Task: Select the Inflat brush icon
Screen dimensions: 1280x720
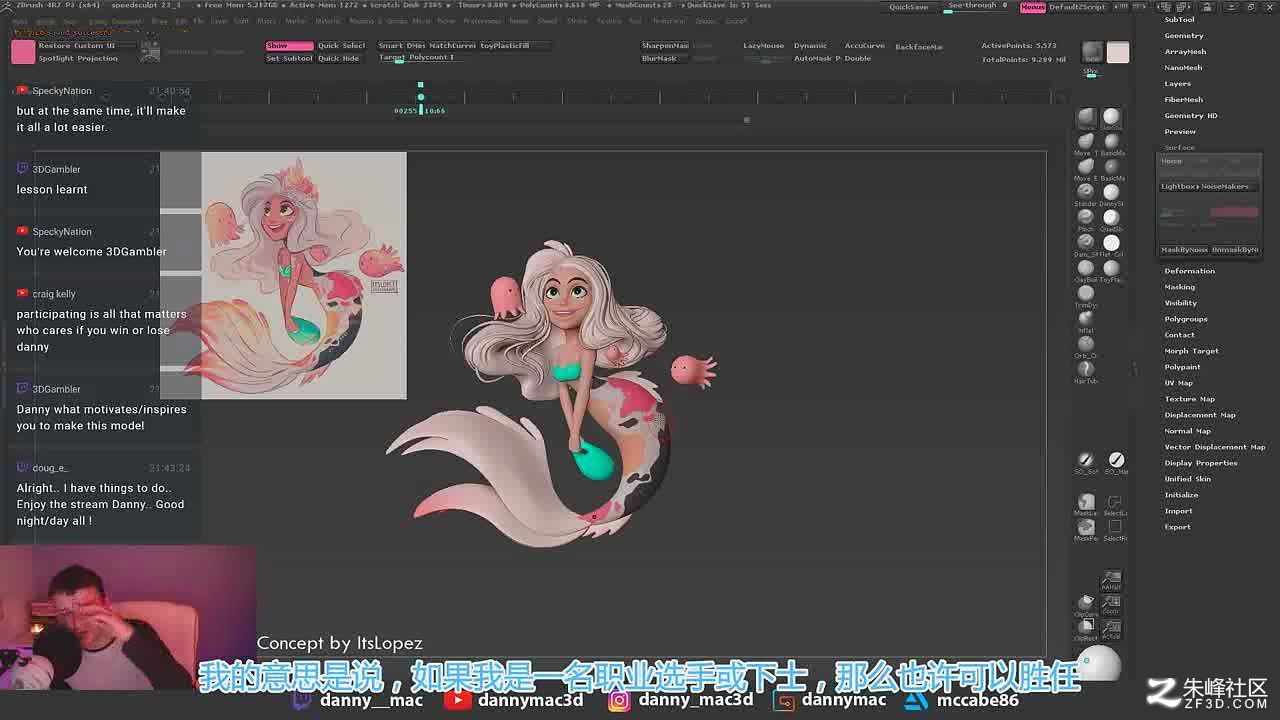Action: coord(1085,319)
